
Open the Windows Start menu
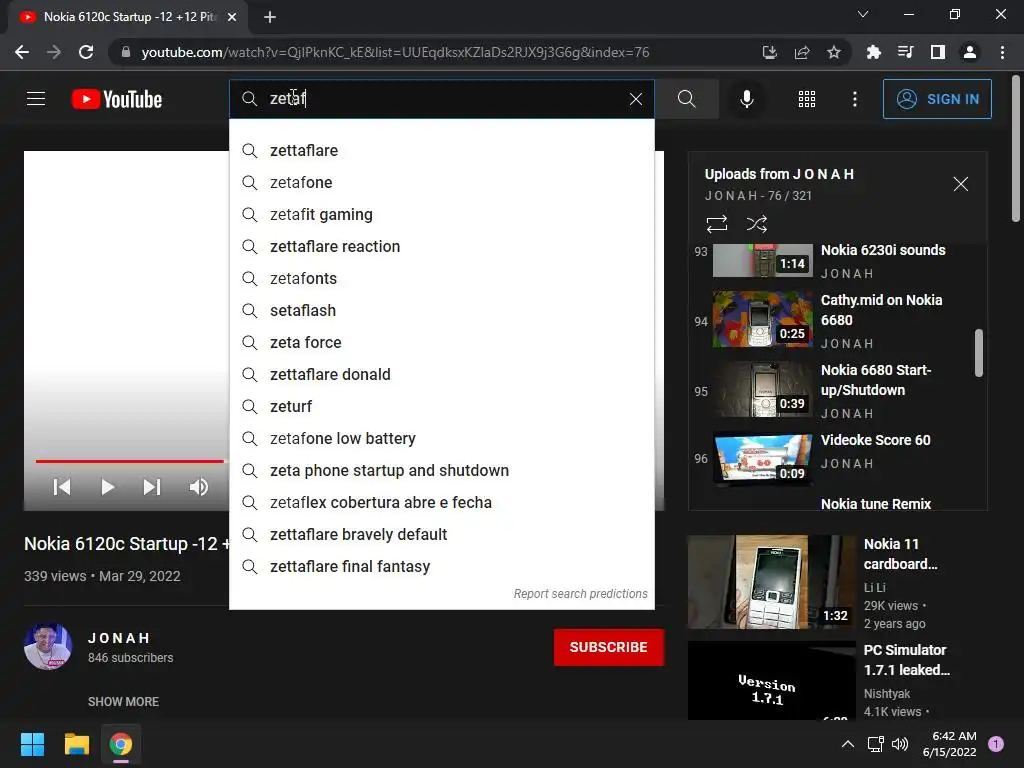pos(32,744)
